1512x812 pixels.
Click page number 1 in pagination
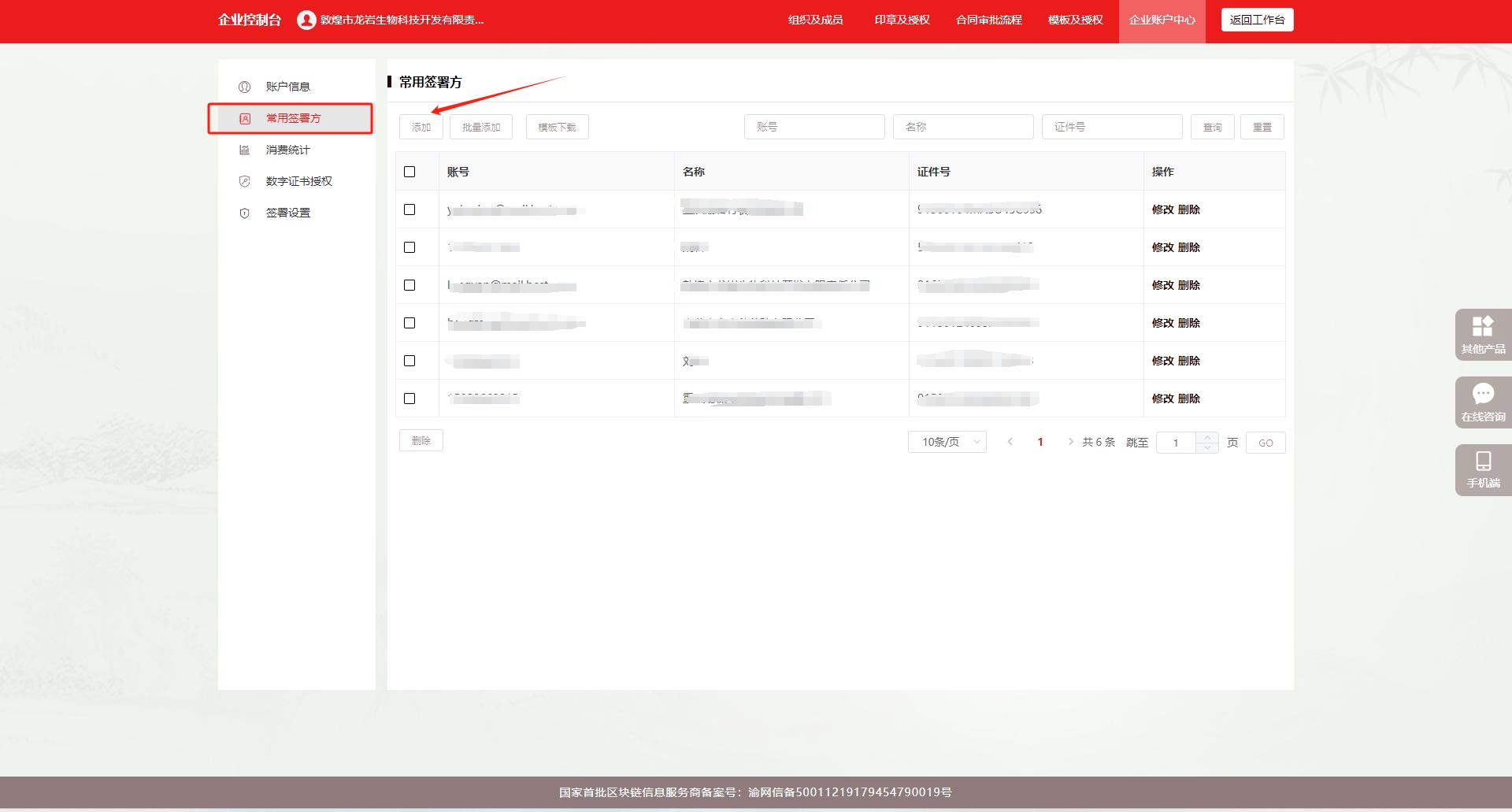[1040, 442]
